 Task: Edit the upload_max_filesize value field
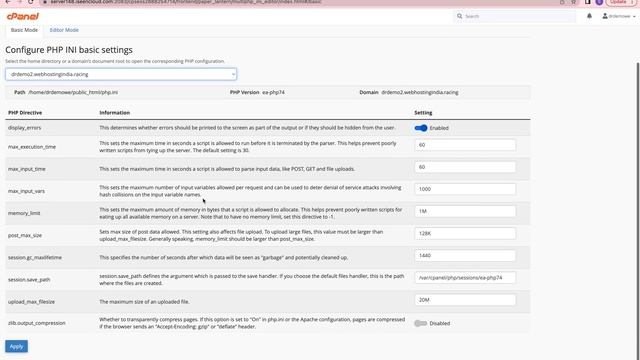[465, 300]
